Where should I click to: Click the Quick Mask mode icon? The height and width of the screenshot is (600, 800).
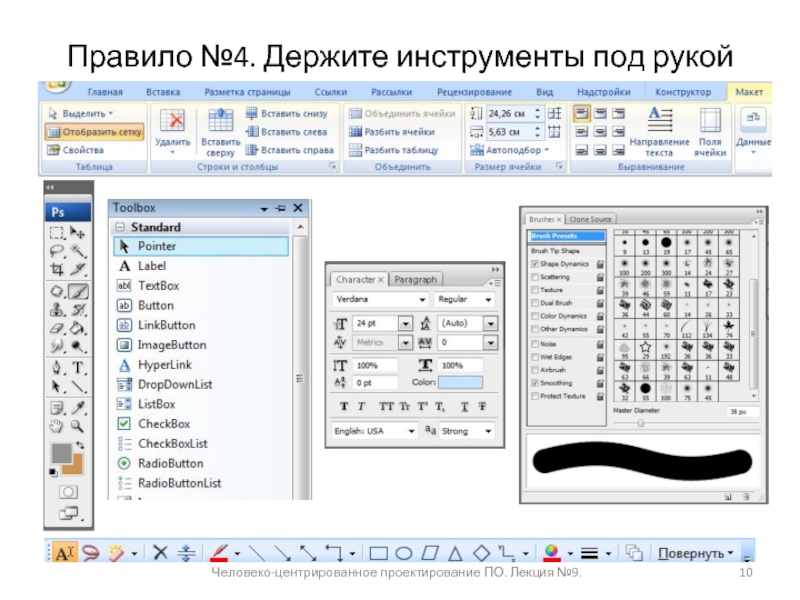68,492
